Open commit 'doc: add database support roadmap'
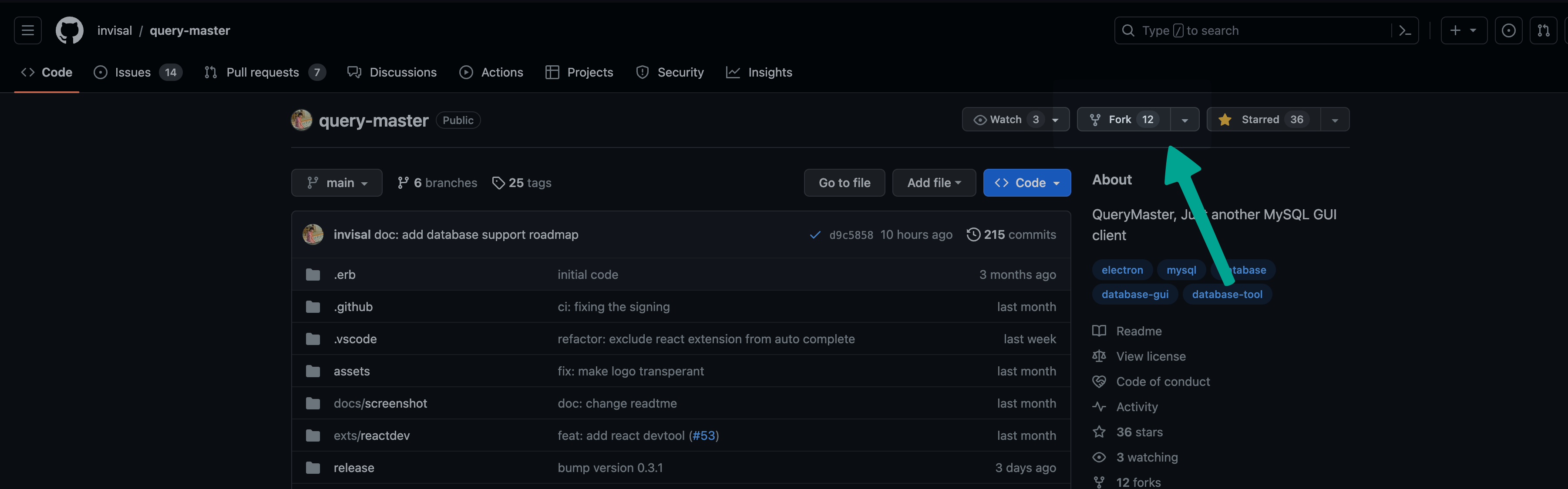The image size is (1568, 489). tap(476, 234)
